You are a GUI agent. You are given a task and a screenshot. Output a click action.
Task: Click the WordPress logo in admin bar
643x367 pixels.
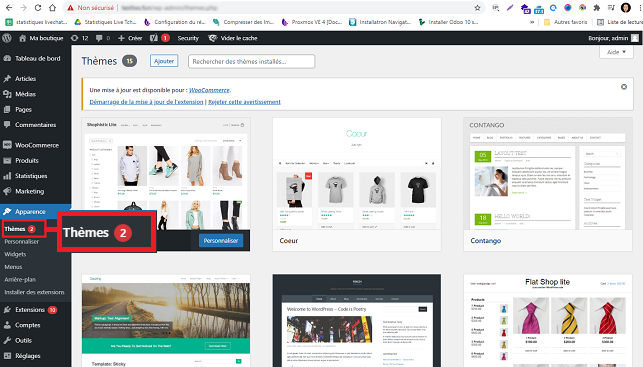(7, 38)
